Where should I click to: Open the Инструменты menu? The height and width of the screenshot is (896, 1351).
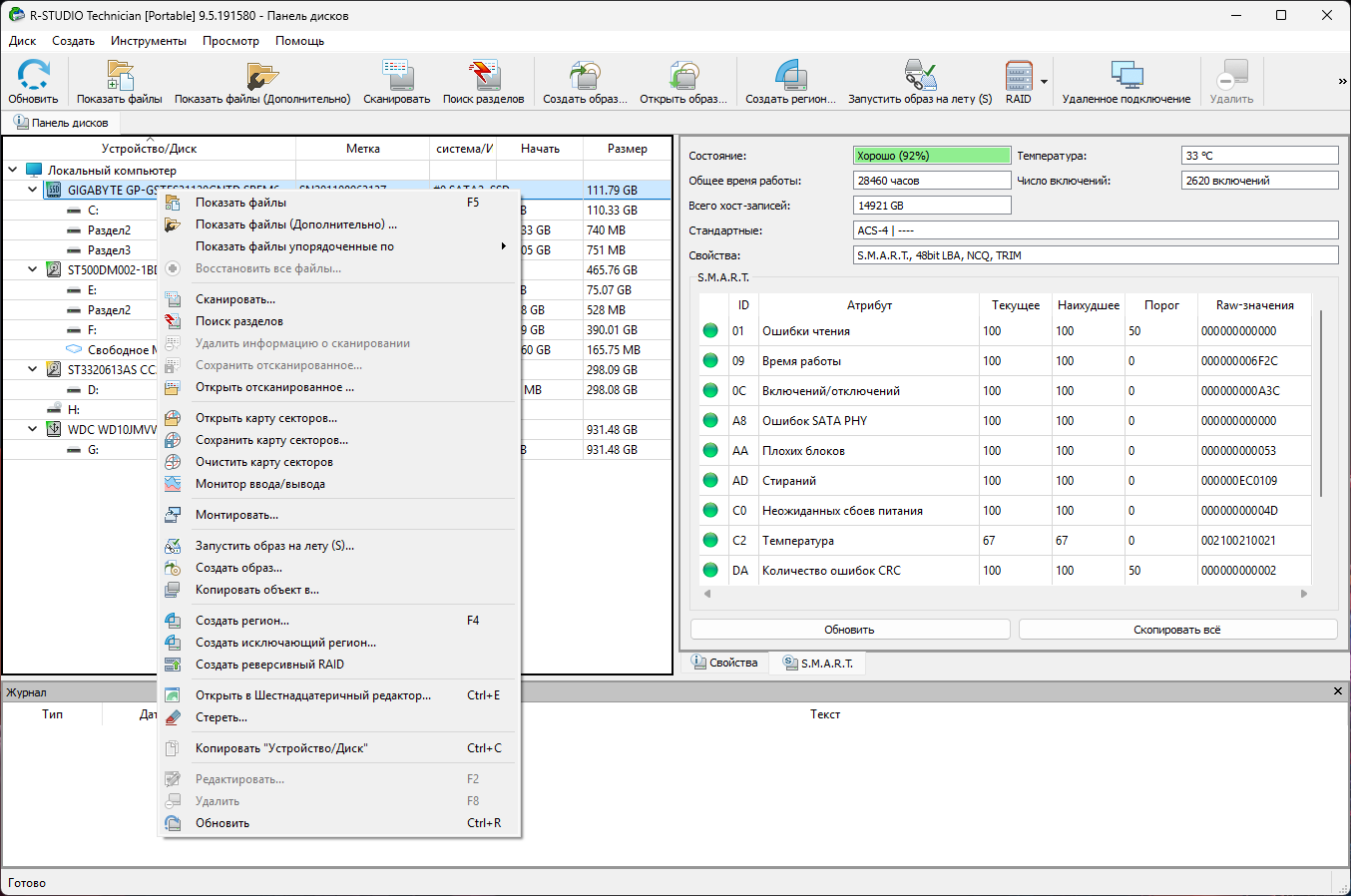[149, 41]
